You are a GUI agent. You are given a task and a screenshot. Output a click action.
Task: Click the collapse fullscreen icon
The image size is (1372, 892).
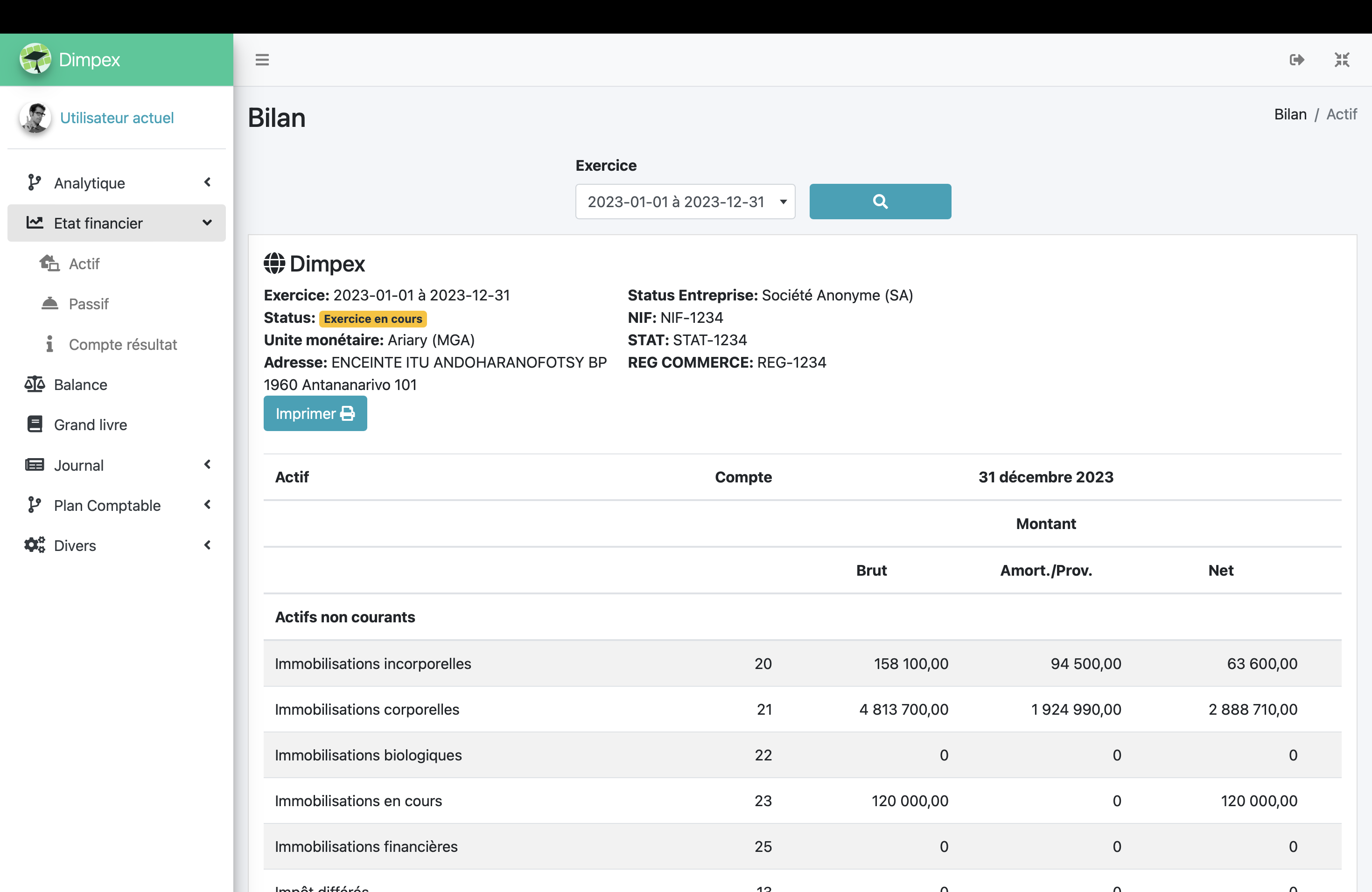pos(1342,60)
